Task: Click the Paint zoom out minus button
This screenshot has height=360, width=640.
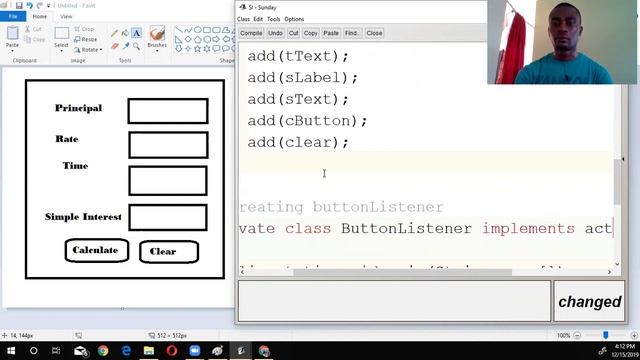Action: point(577,336)
